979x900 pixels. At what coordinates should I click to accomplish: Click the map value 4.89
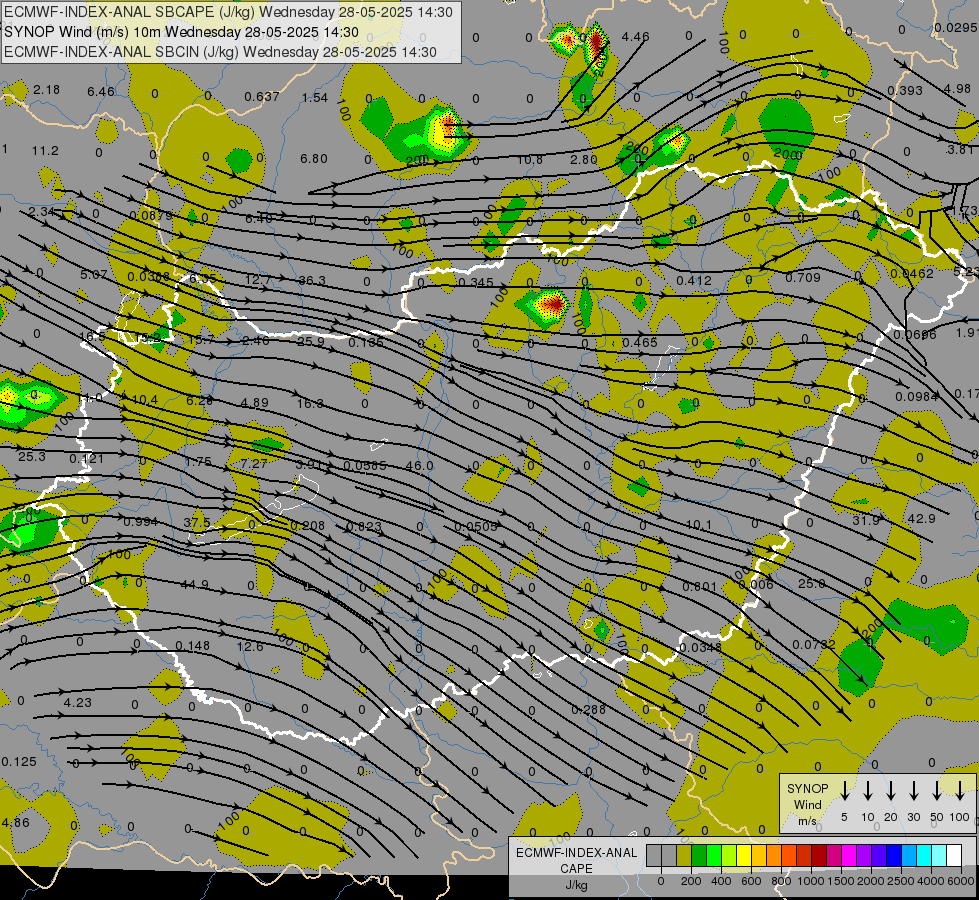coord(255,403)
